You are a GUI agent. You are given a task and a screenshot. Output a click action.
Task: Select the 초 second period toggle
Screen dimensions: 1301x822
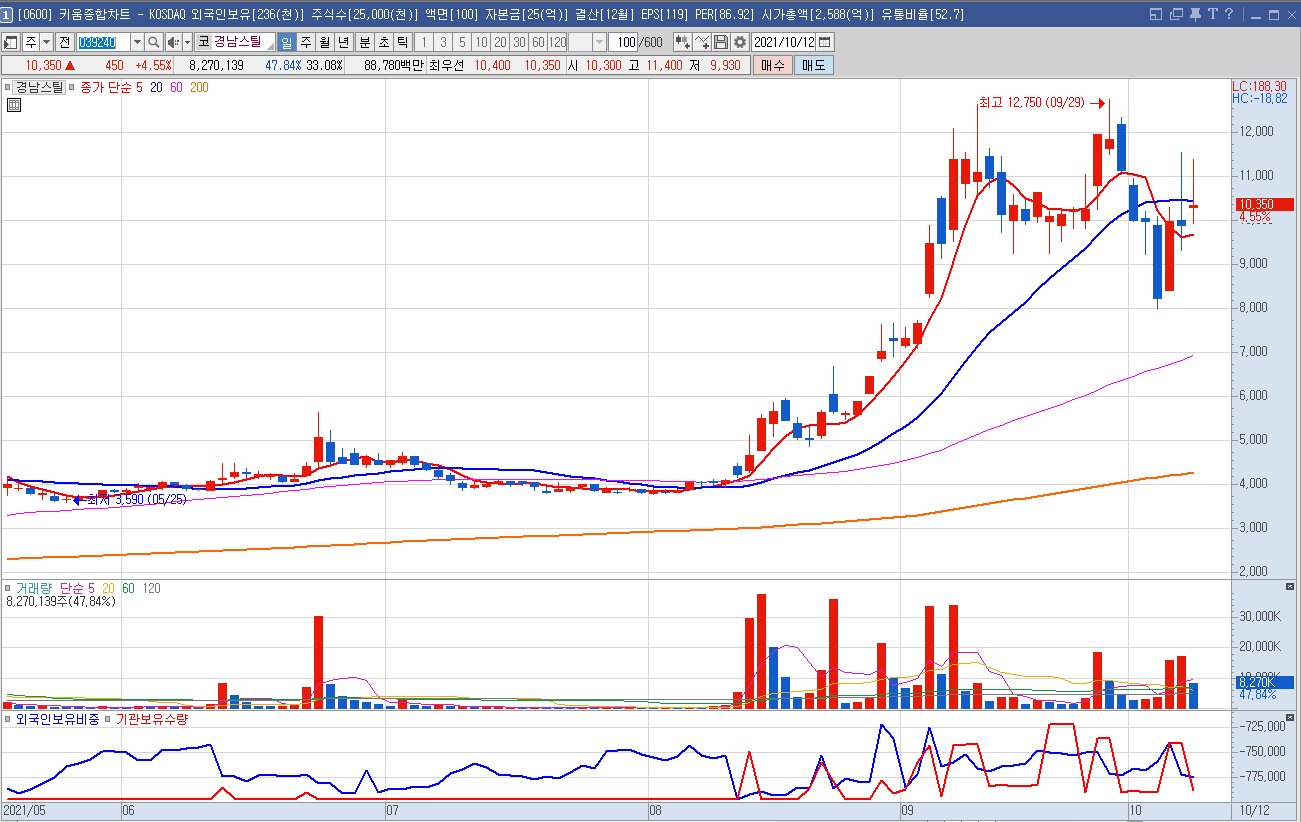coord(384,42)
